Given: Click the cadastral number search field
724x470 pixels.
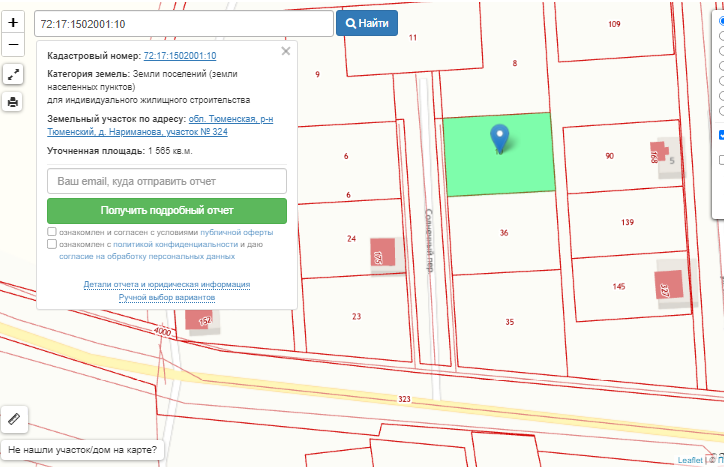Looking at the screenshot, I should pyautogui.click(x=183, y=22).
